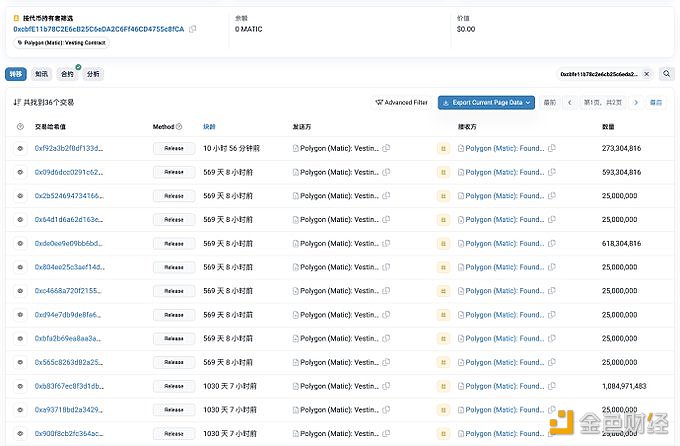This screenshot has height=446, width=680.
Task: Click age '1030 天 7 小时前' in 0xb83f67ec8f3d1db row
Action: [230, 386]
